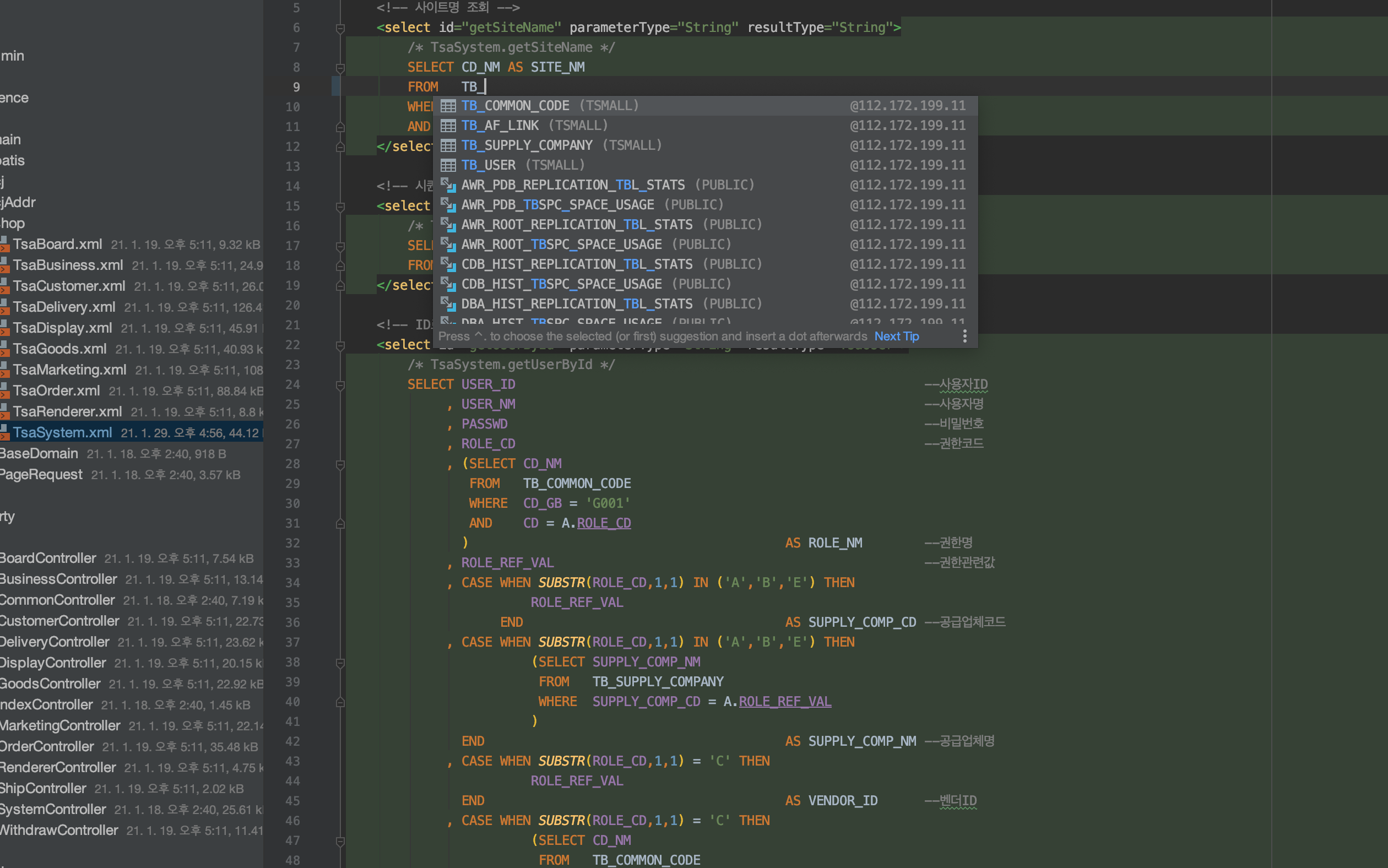Click synonym icon beside AWR_ROOT_TBSPC_SPACE_USAGE
The height and width of the screenshot is (868, 1388).
[x=448, y=245]
